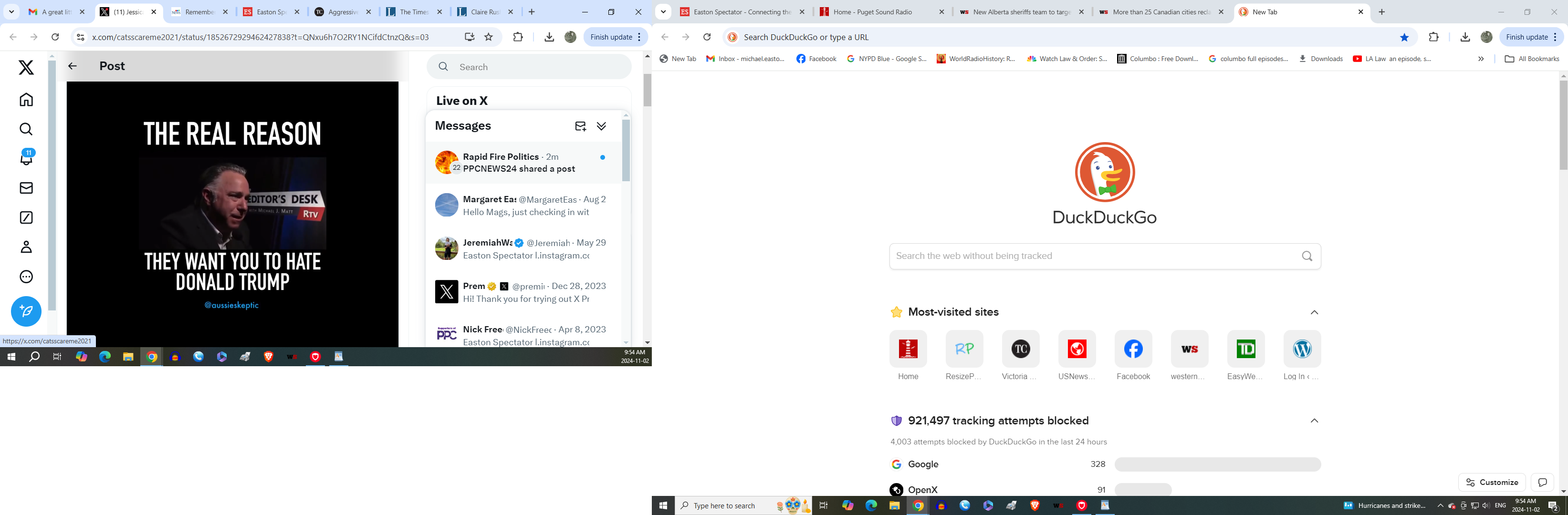Screen dimensions: 1568x515
Task: Open TD EasyWeb most-visited shortcut
Action: pyautogui.click(x=1245, y=349)
